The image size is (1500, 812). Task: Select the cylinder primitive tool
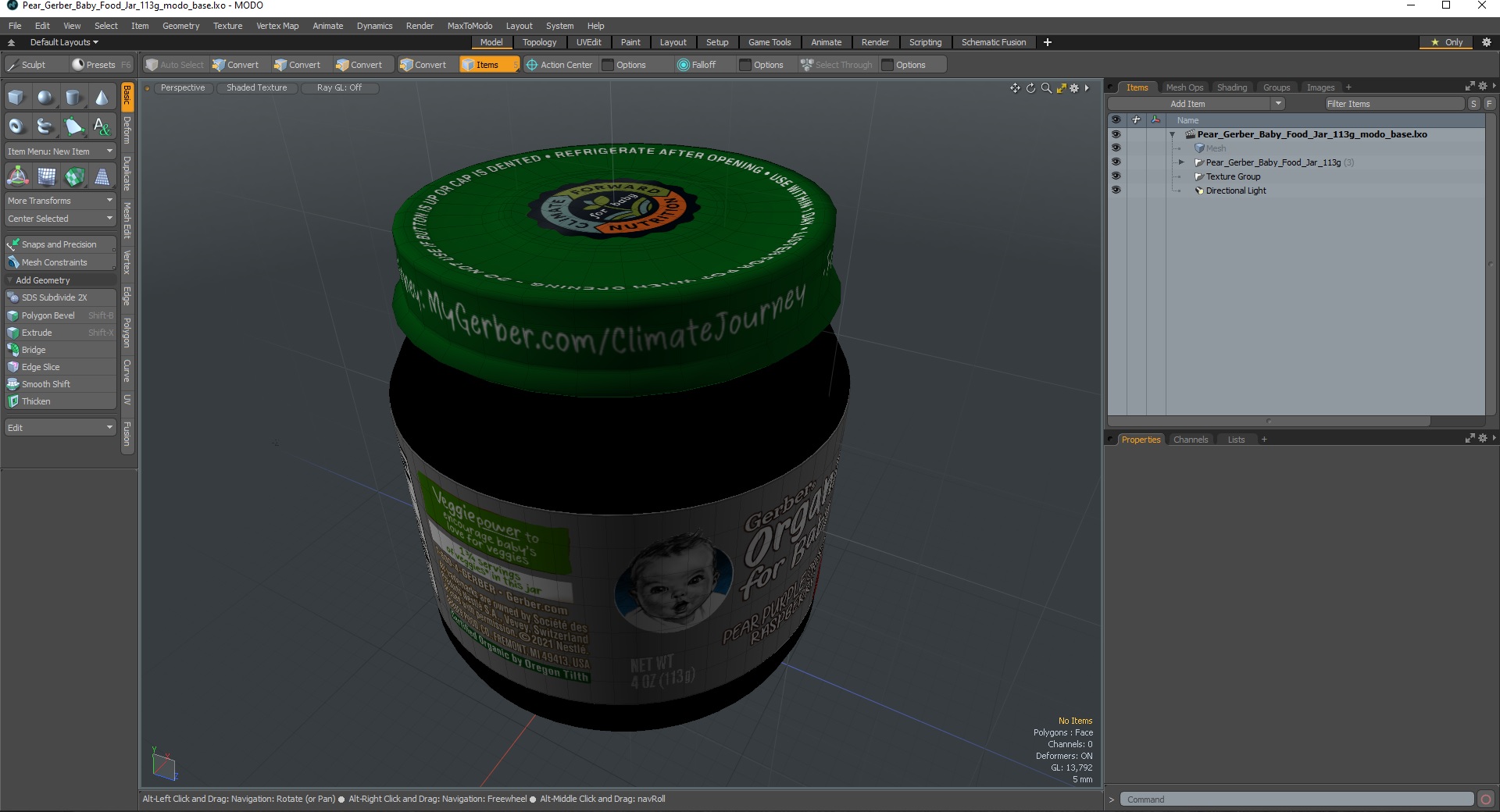(73, 98)
